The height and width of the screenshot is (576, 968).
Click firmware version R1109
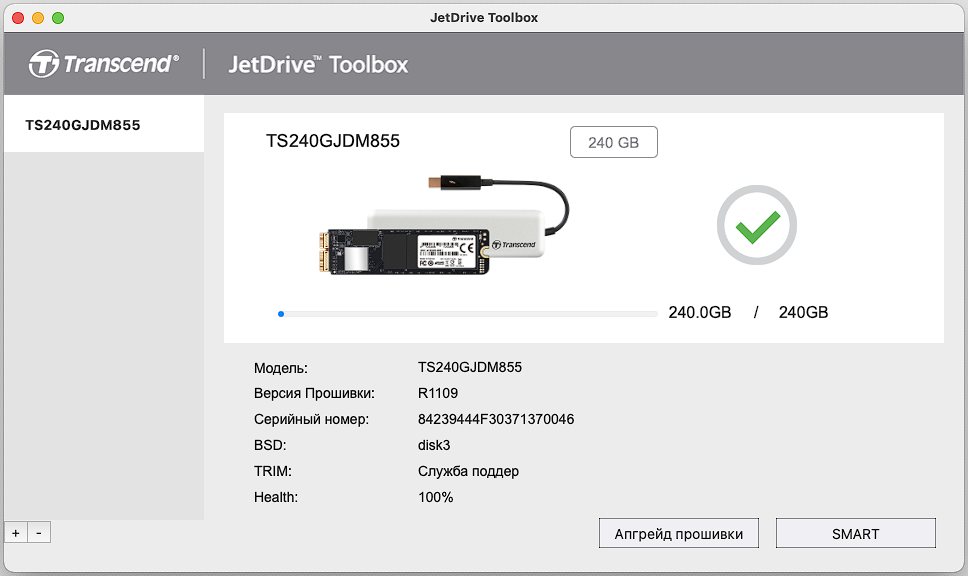point(438,393)
